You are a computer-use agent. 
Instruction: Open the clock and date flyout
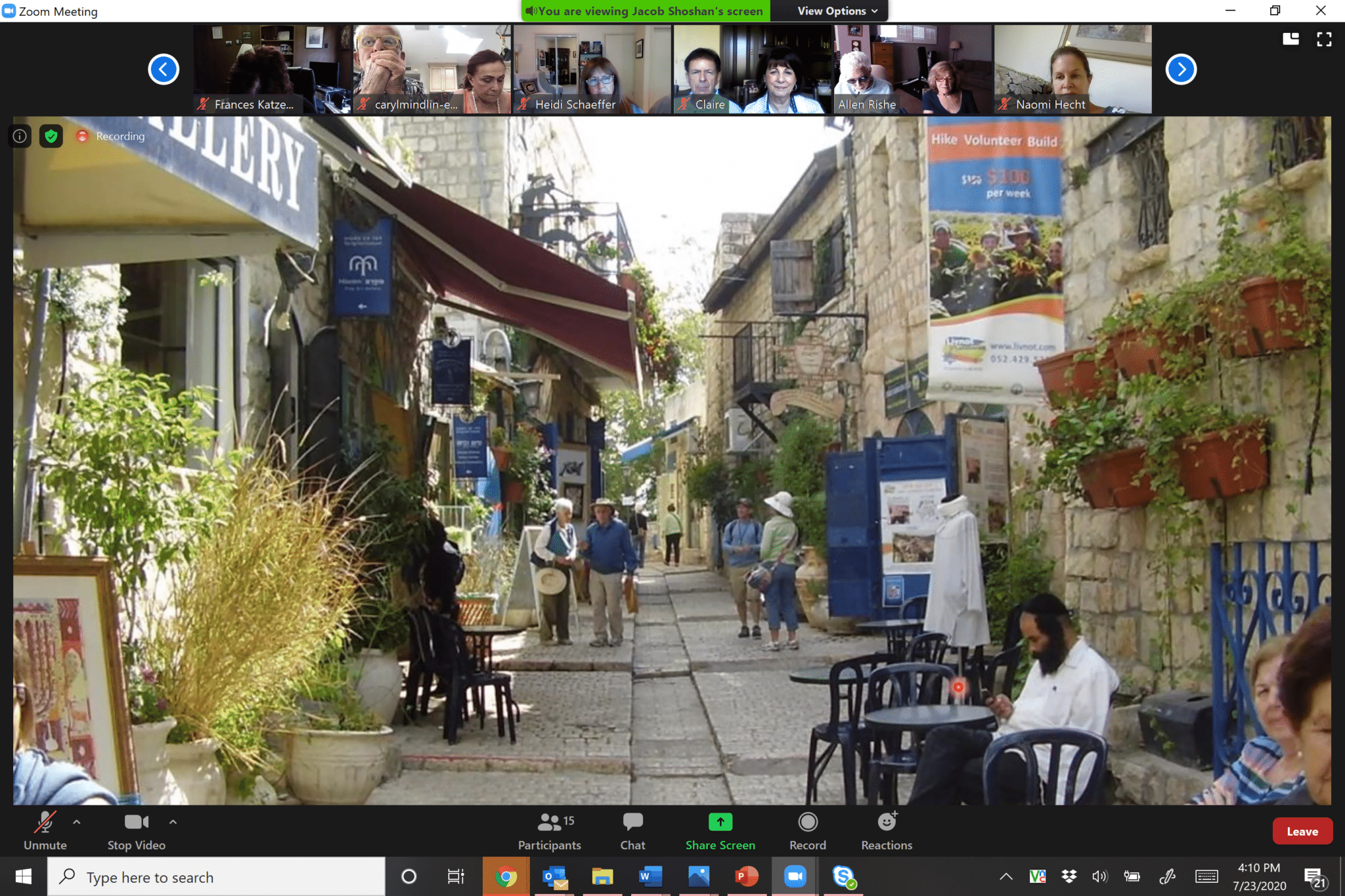click(x=1259, y=876)
